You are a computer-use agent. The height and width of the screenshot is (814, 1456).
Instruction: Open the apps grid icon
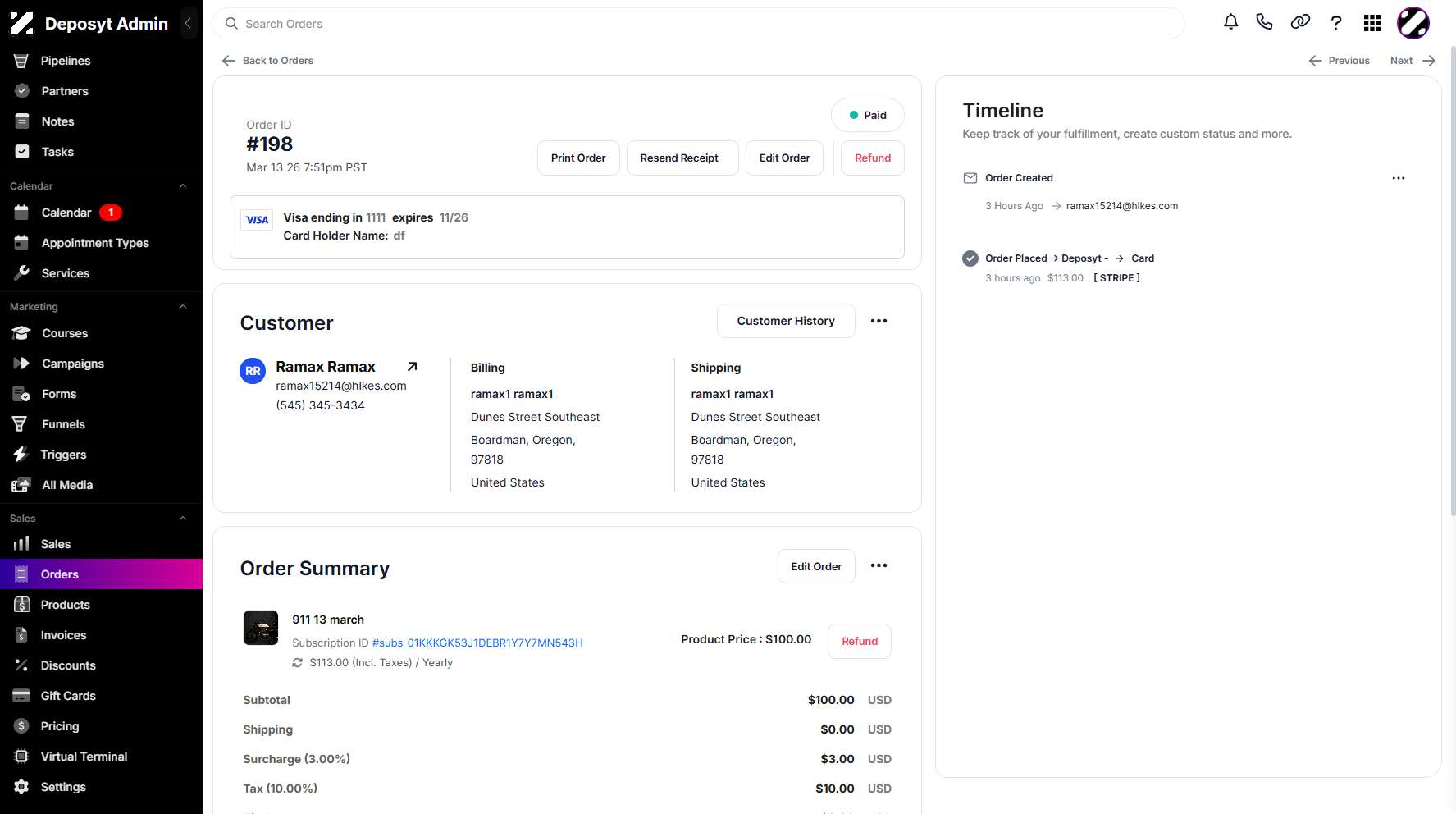(x=1372, y=23)
